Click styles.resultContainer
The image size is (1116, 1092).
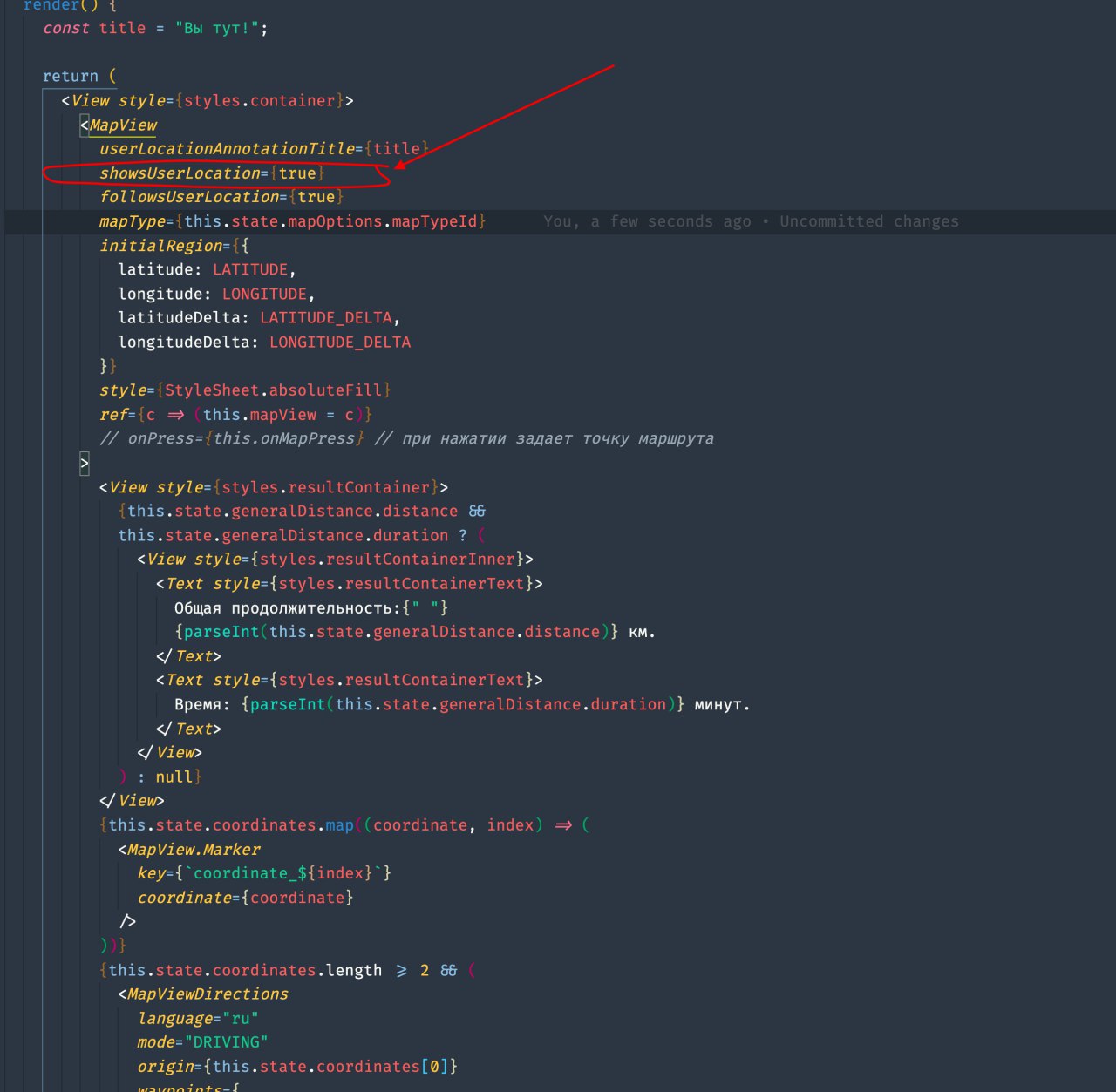click(x=326, y=487)
